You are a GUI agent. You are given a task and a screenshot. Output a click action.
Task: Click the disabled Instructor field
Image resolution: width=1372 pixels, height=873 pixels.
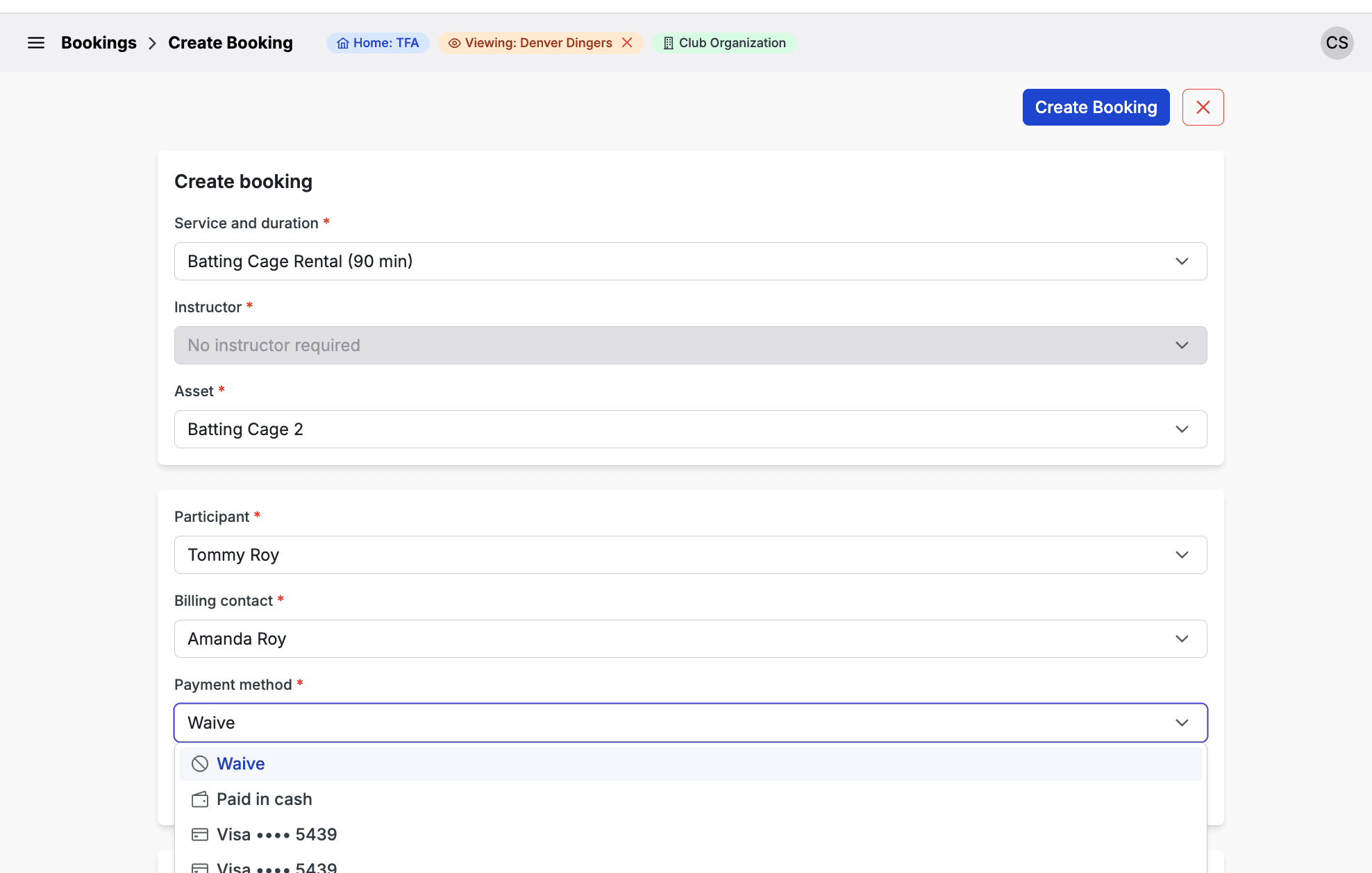pyautogui.click(x=690, y=346)
